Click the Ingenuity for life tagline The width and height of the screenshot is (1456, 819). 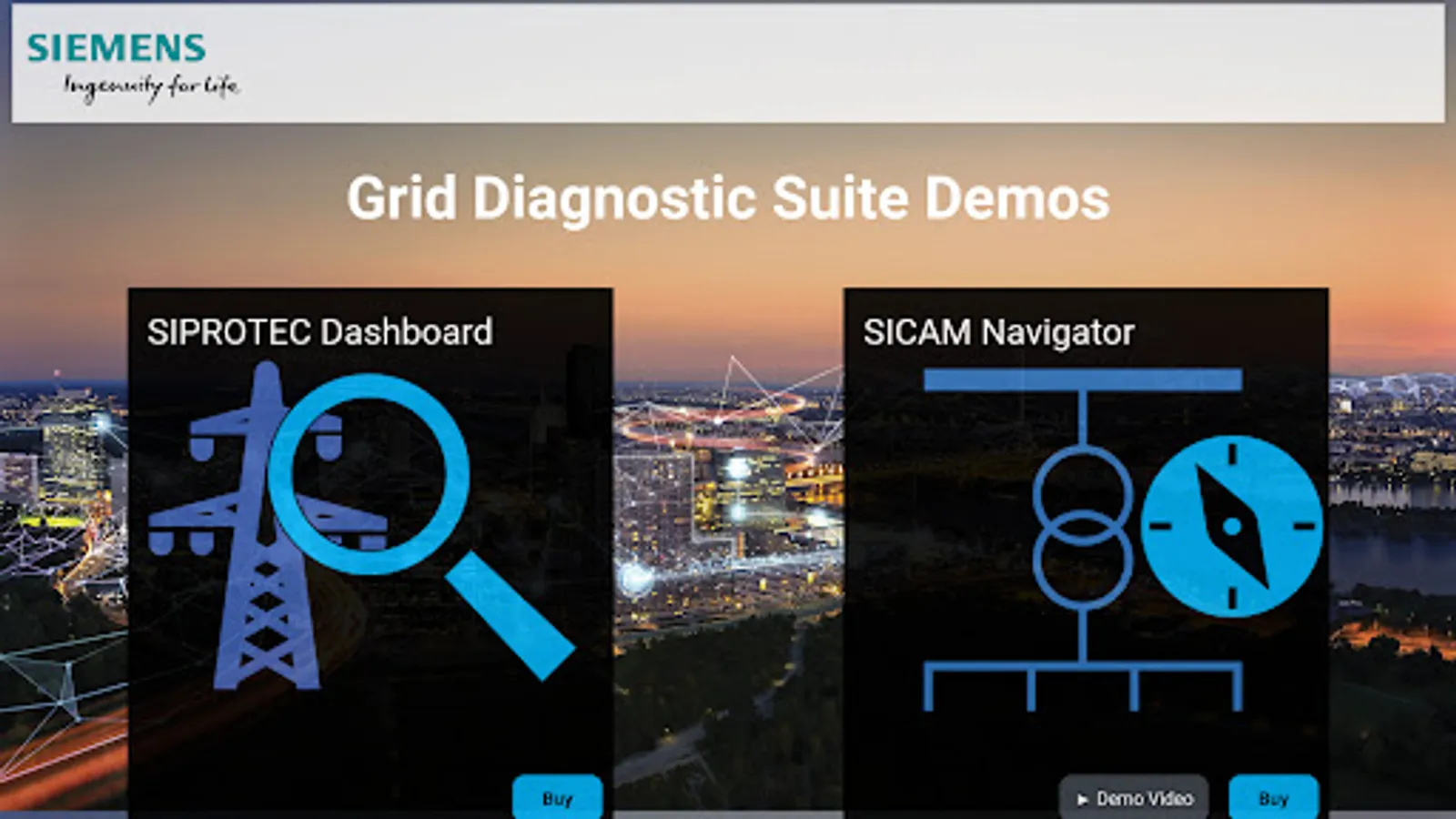(151, 87)
